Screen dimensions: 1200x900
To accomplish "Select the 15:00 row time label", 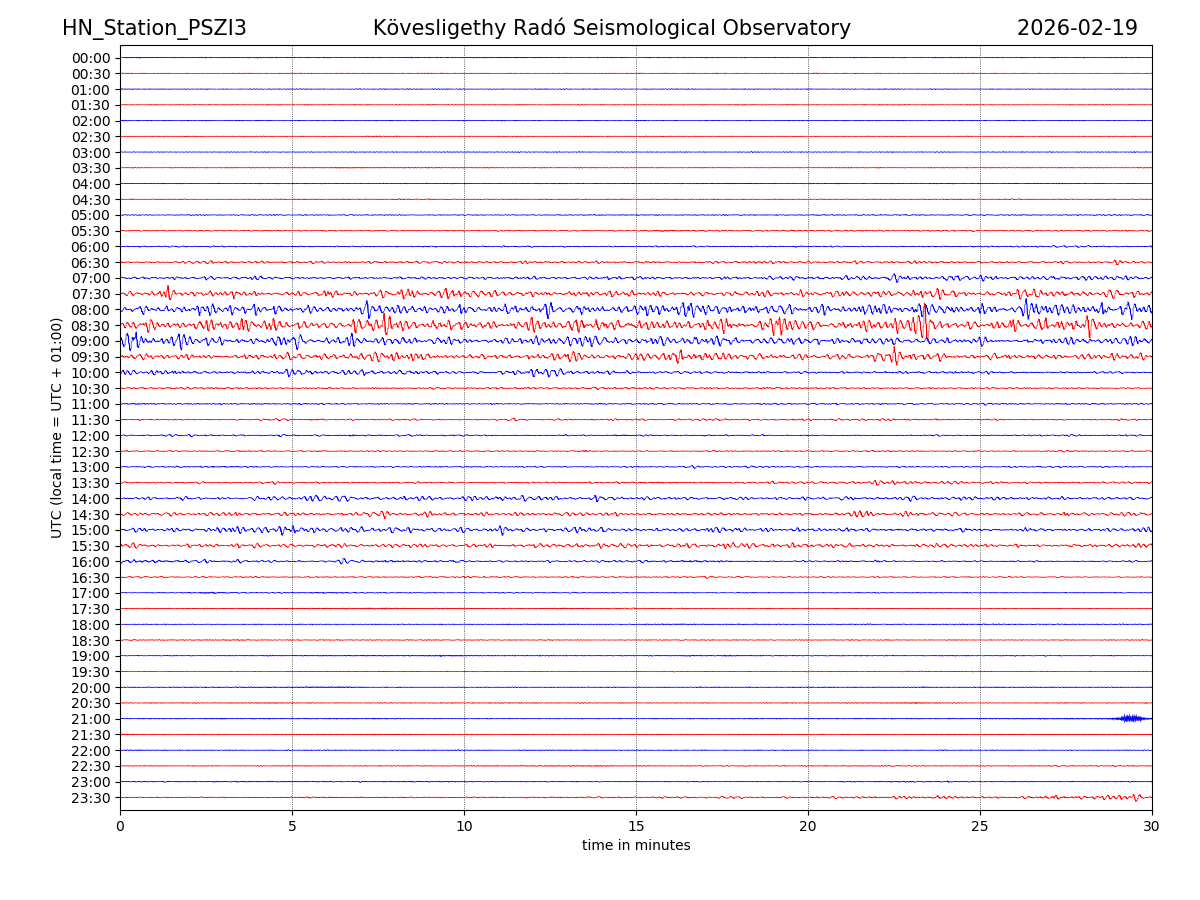I will (x=90, y=530).
